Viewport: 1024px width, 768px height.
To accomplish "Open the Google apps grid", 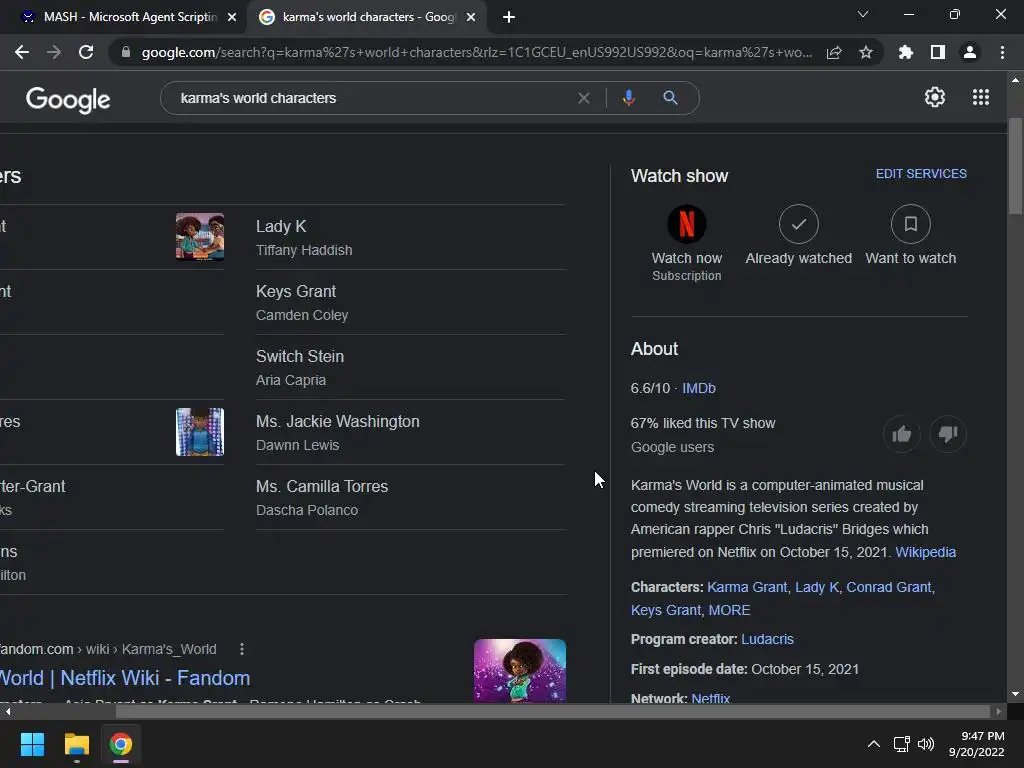I will pyautogui.click(x=981, y=97).
